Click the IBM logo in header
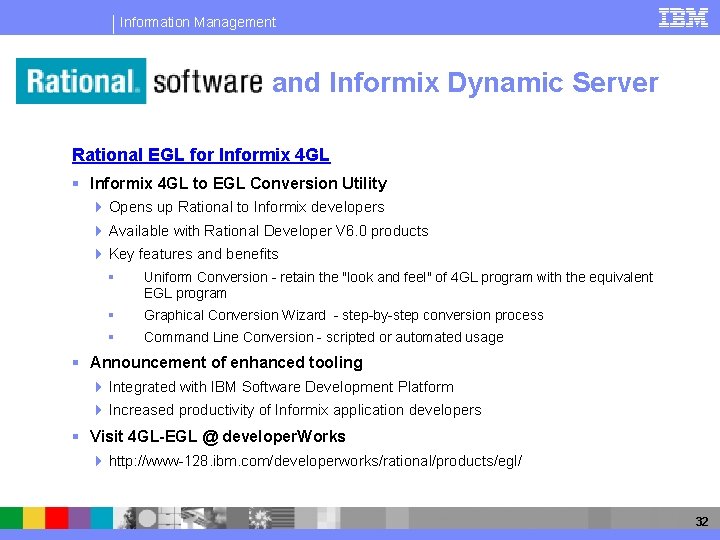The width and height of the screenshot is (720, 540). click(683, 18)
